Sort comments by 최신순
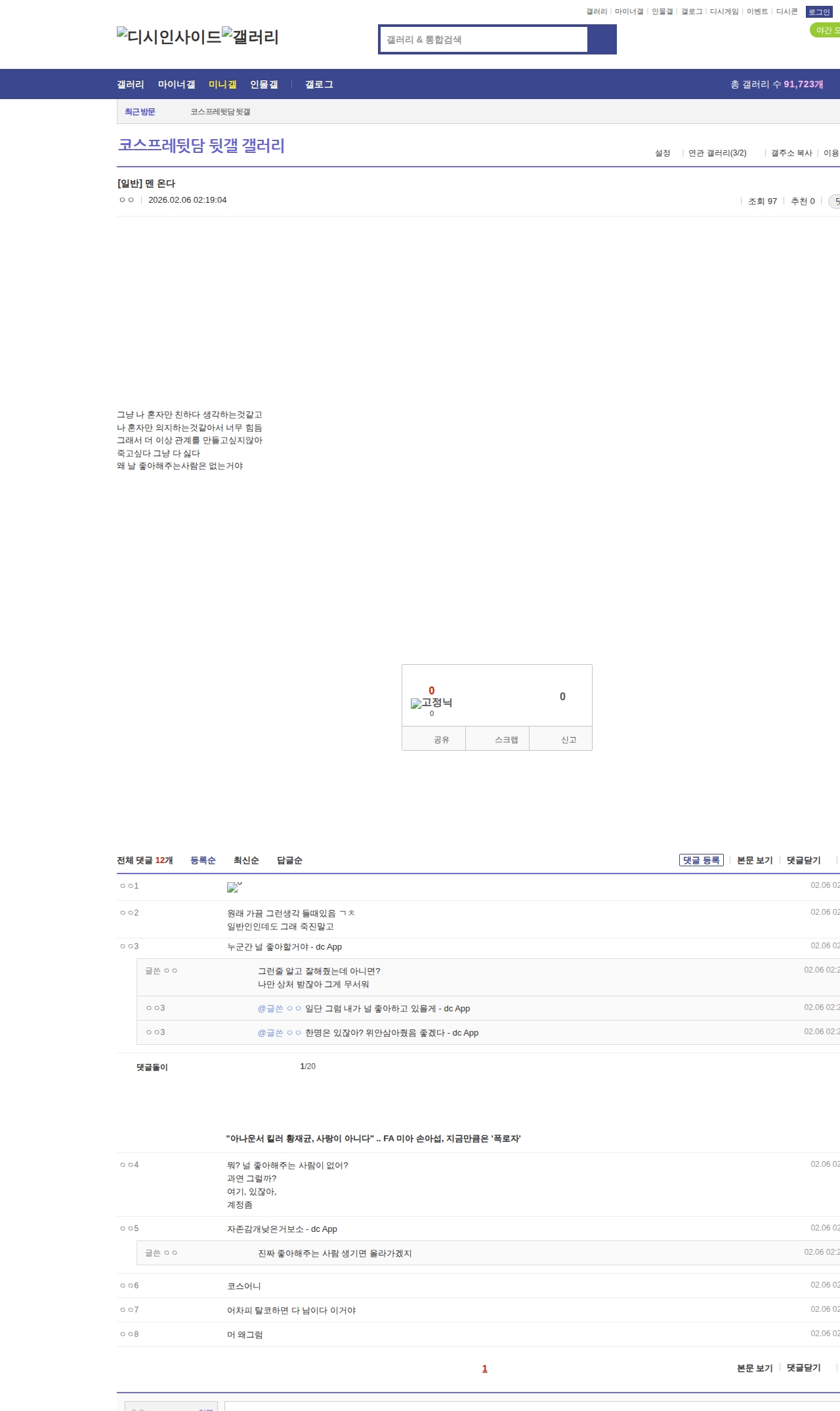The height and width of the screenshot is (1411, 840). (246, 860)
